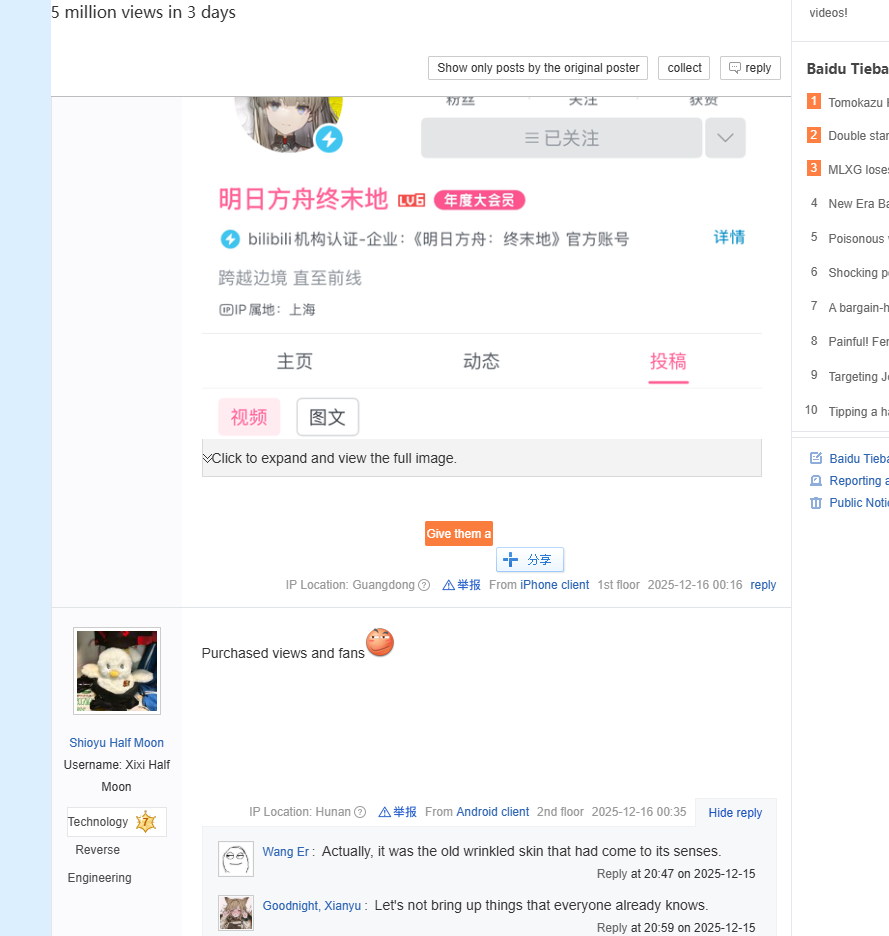Click the reply button beside collect
The image size is (889, 936).
750,68
